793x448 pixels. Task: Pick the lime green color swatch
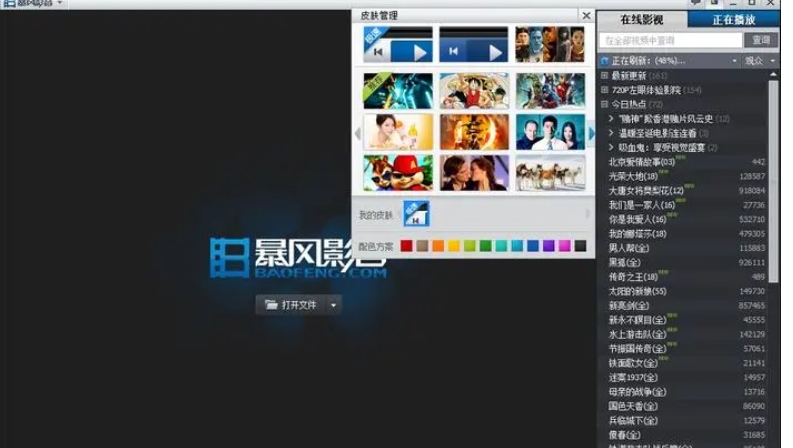470,246
